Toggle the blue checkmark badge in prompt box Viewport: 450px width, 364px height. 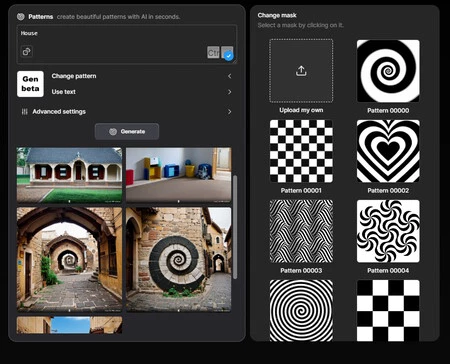coord(228,56)
